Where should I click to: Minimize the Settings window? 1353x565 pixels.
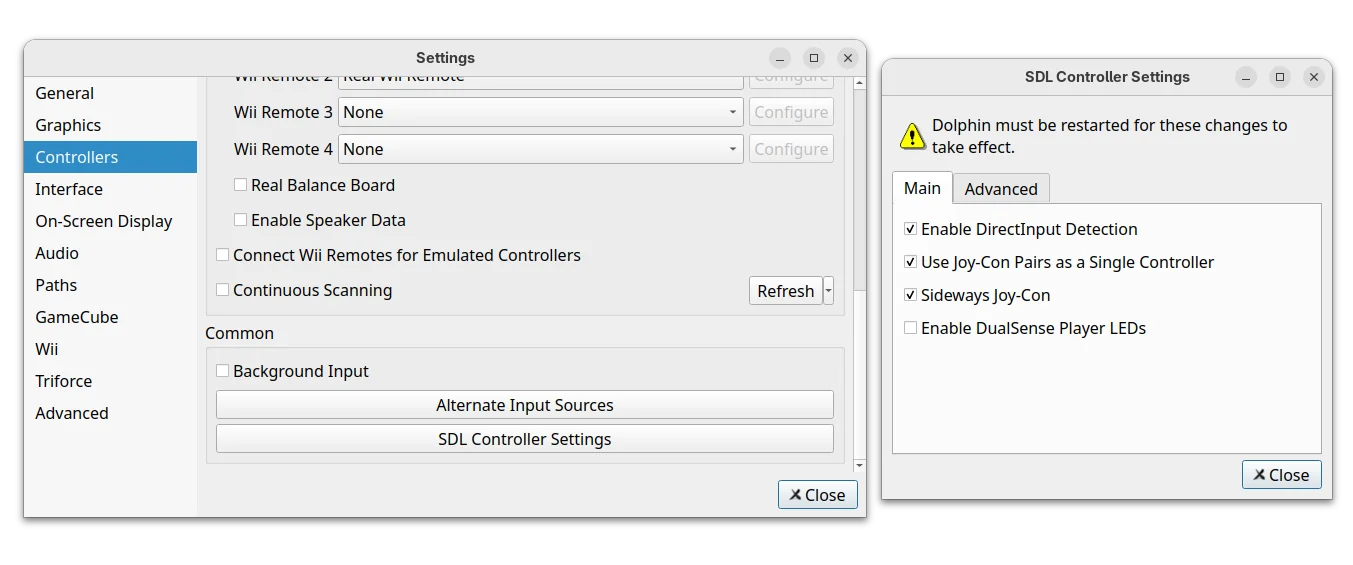tap(780, 58)
